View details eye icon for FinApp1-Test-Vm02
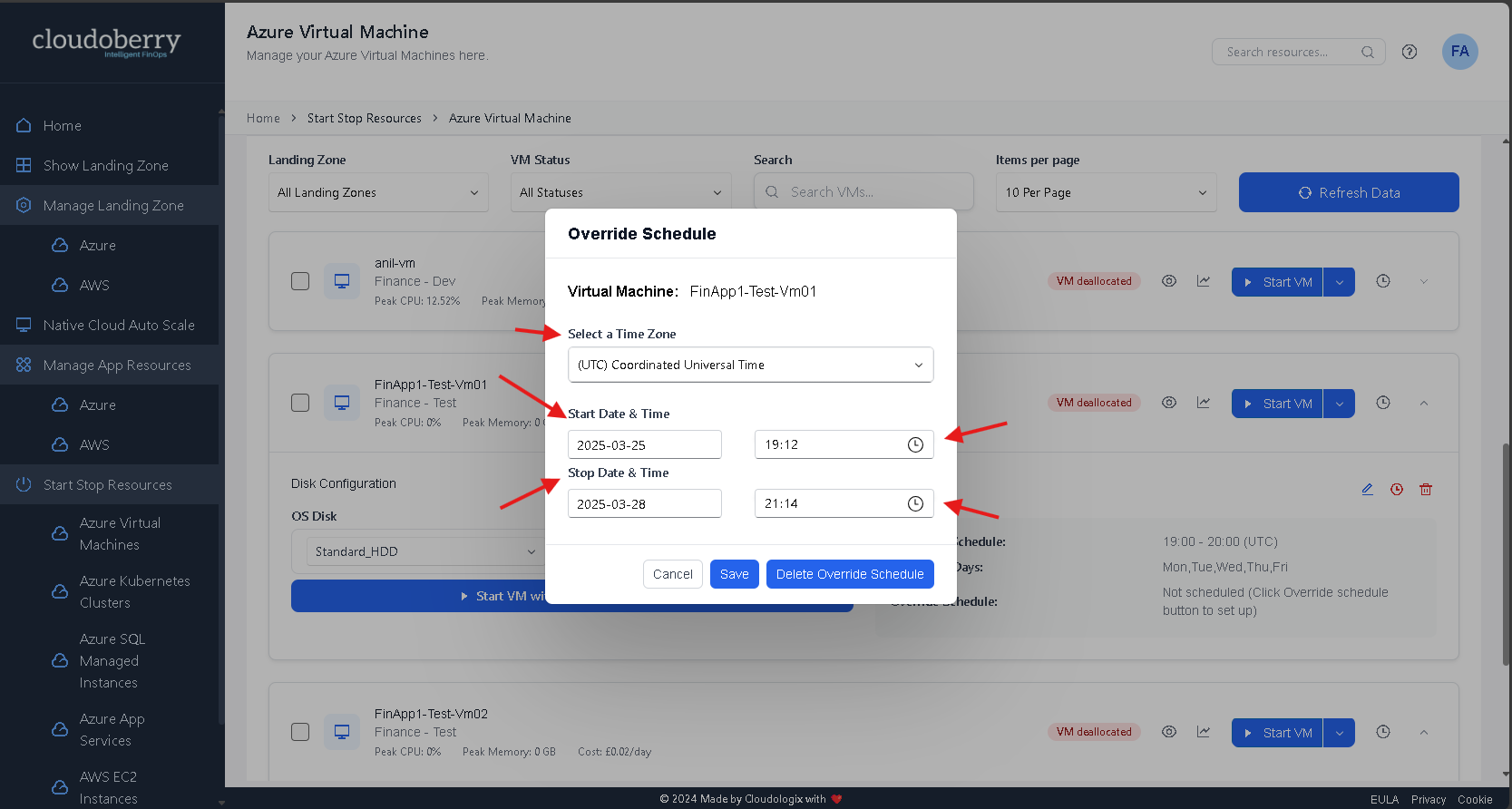Screen dimensions: 1512x809 [x=1169, y=732]
